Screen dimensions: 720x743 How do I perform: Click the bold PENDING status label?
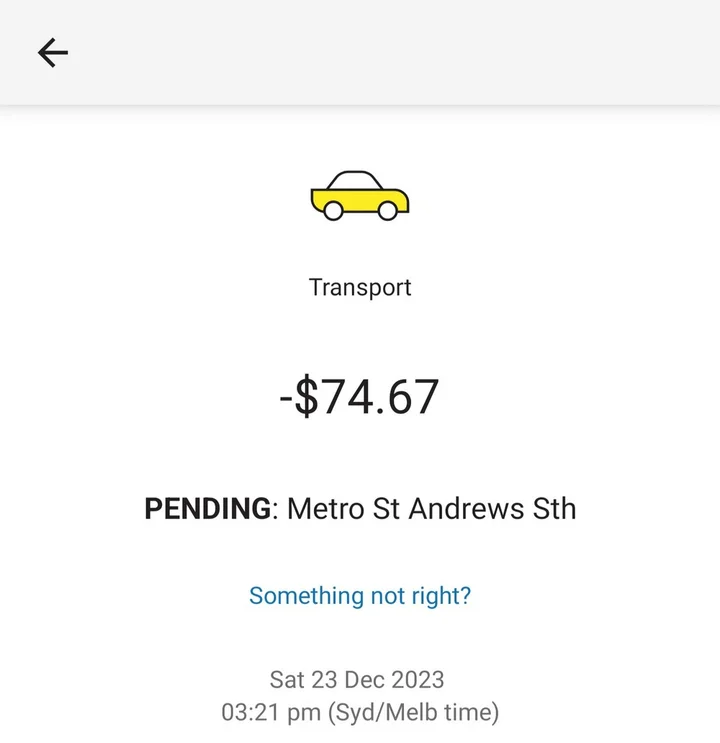207,509
